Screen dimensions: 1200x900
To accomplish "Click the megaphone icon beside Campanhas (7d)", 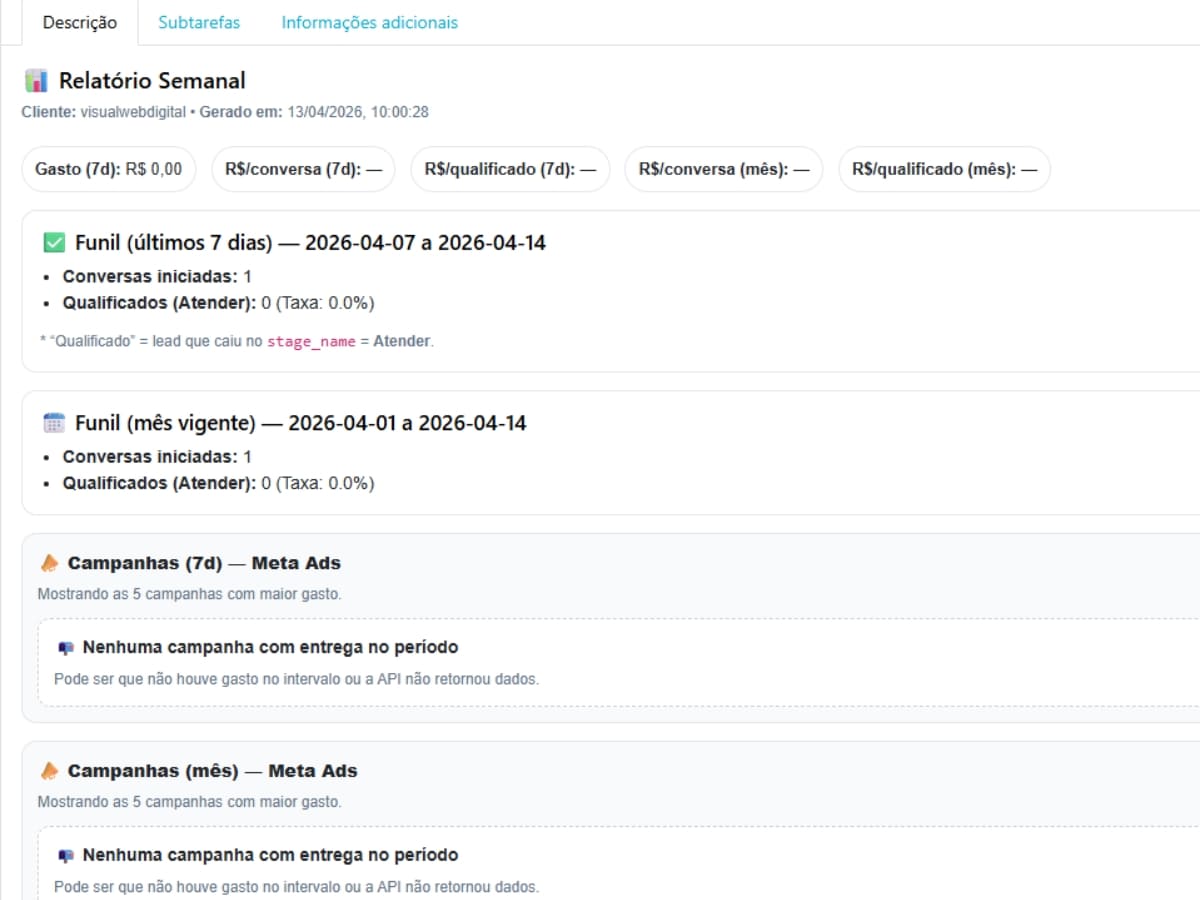I will [x=50, y=563].
